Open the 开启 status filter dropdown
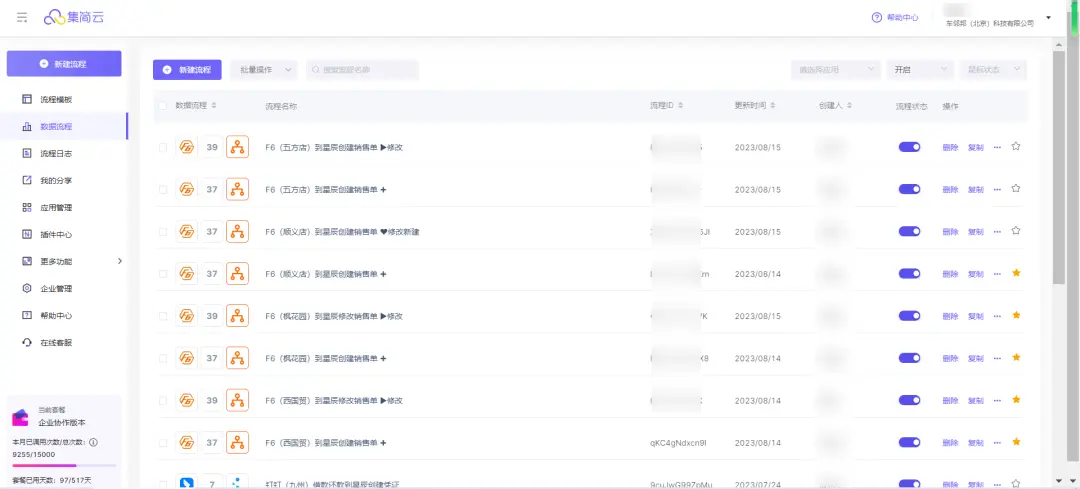Image resolution: width=1080 pixels, height=489 pixels. coord(920,70)
